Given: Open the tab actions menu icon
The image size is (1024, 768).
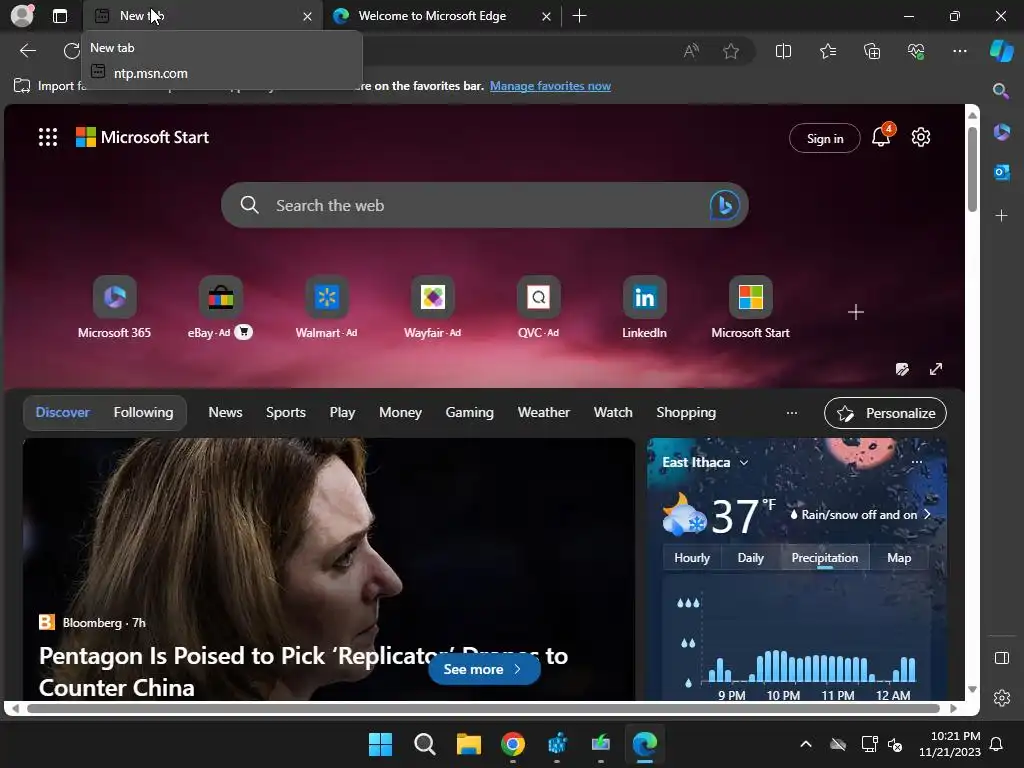Looking at the screenshot, I should click(x=59, y=16).
